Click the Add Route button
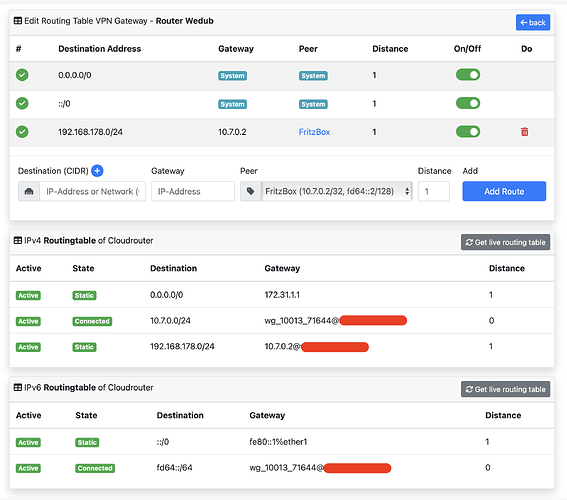 (504, 191)
